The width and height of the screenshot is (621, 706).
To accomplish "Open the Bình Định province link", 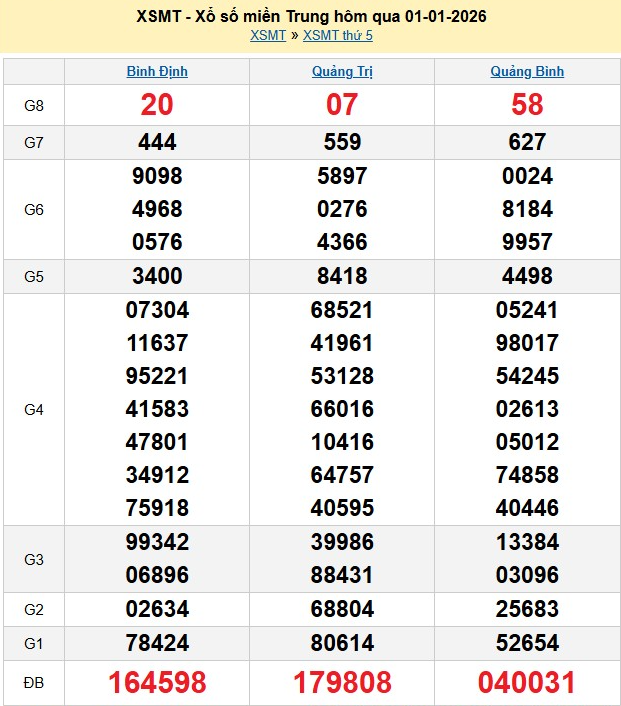I will click(157, 71).
